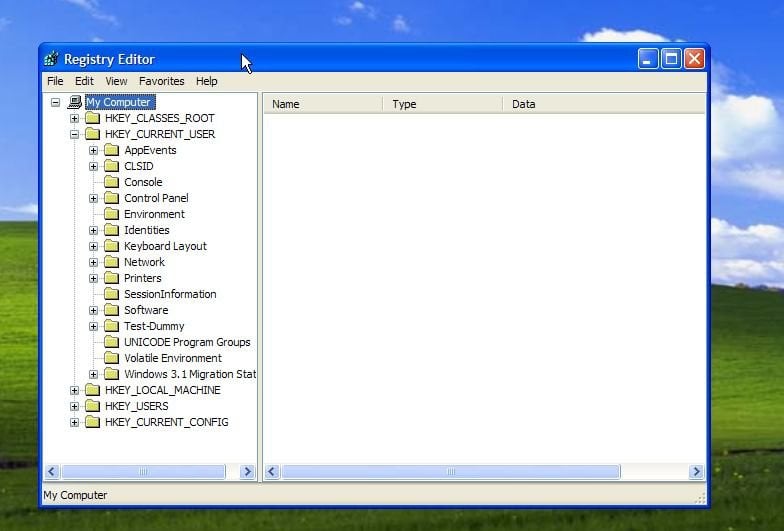The height and width of the screenshot is (531, 784).
Task: Expand HKEY_CLASSES_ROOT with its plus box
Action: 74,118
